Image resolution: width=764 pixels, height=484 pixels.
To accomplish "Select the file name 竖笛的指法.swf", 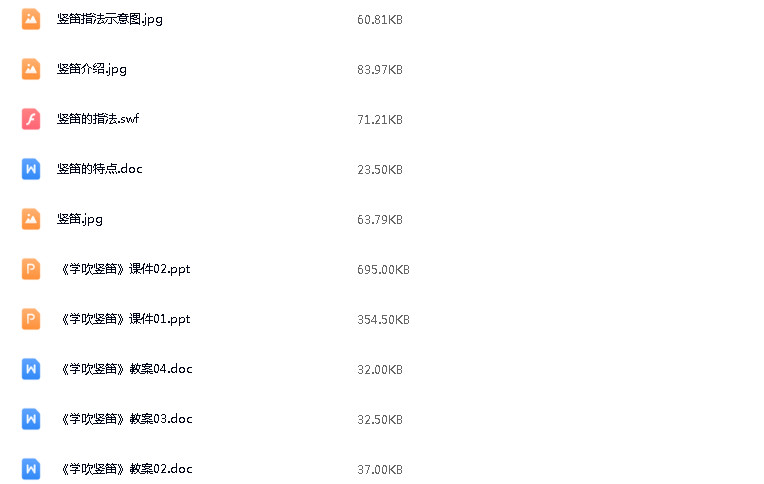I will 98,119.
